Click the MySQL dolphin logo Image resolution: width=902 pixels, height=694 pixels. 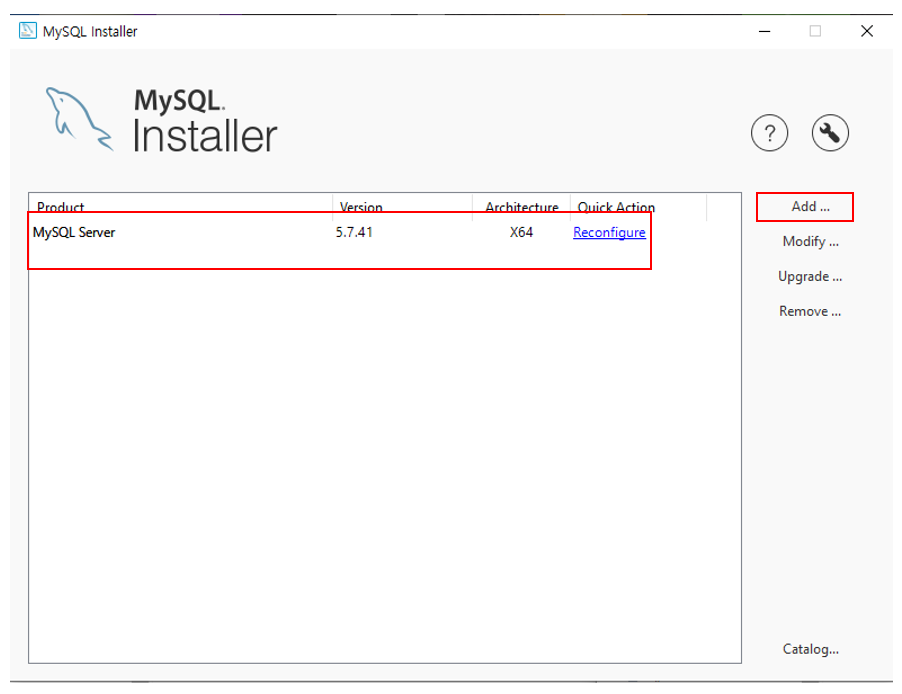79,119
